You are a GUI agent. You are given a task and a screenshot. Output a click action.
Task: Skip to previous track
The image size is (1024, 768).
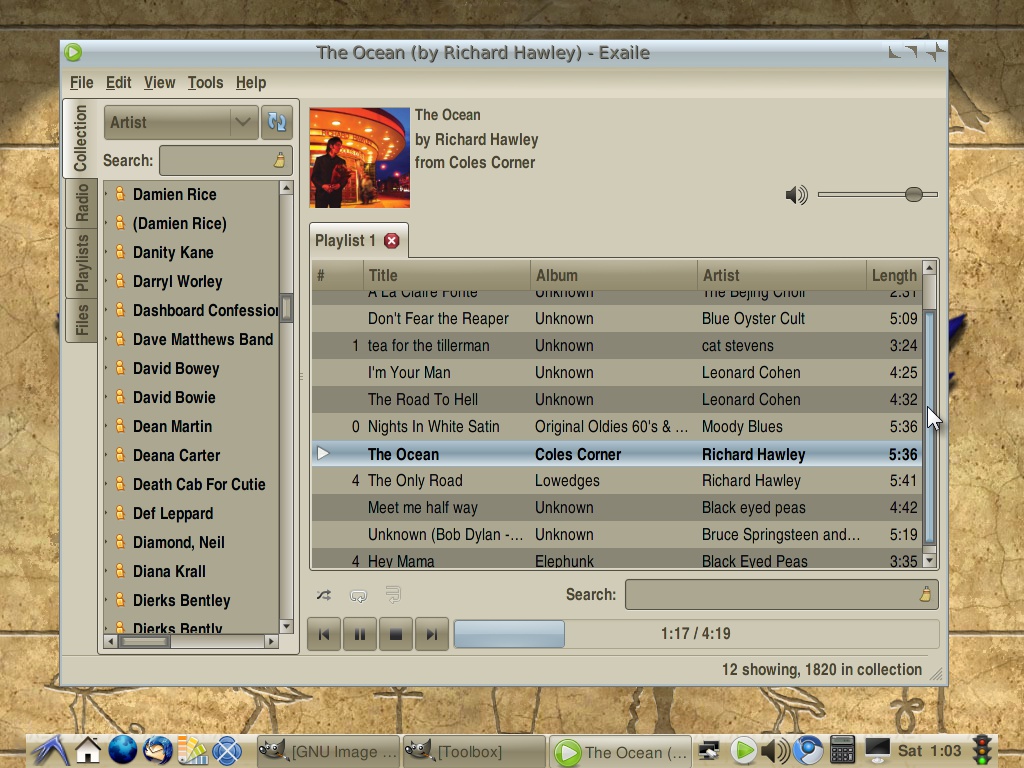324,634
